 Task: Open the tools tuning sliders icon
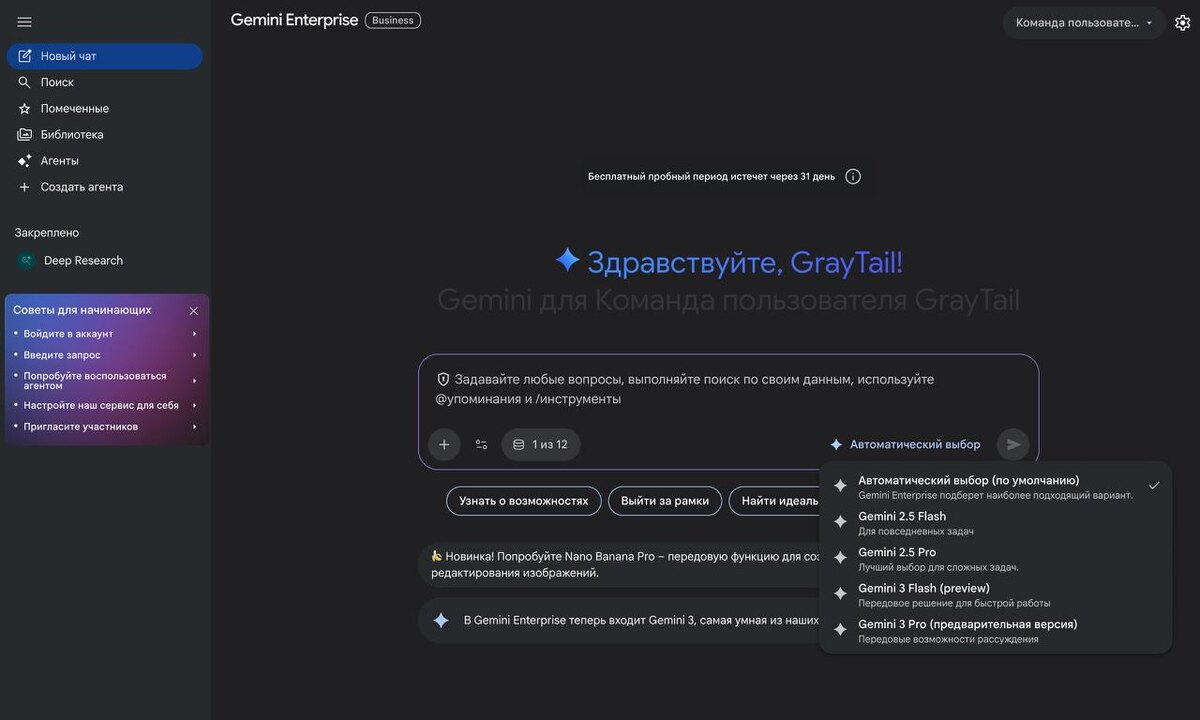click(481, 444)
